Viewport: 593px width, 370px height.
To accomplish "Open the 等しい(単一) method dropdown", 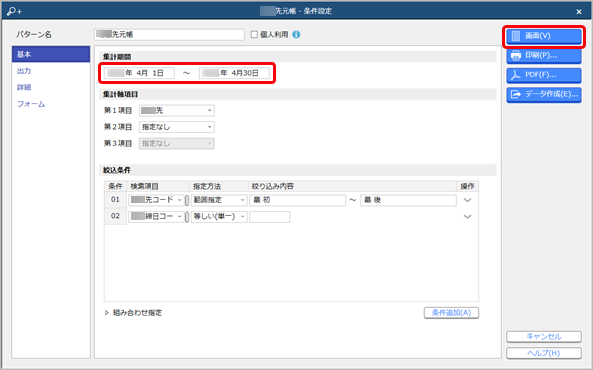I will point(219,216).
